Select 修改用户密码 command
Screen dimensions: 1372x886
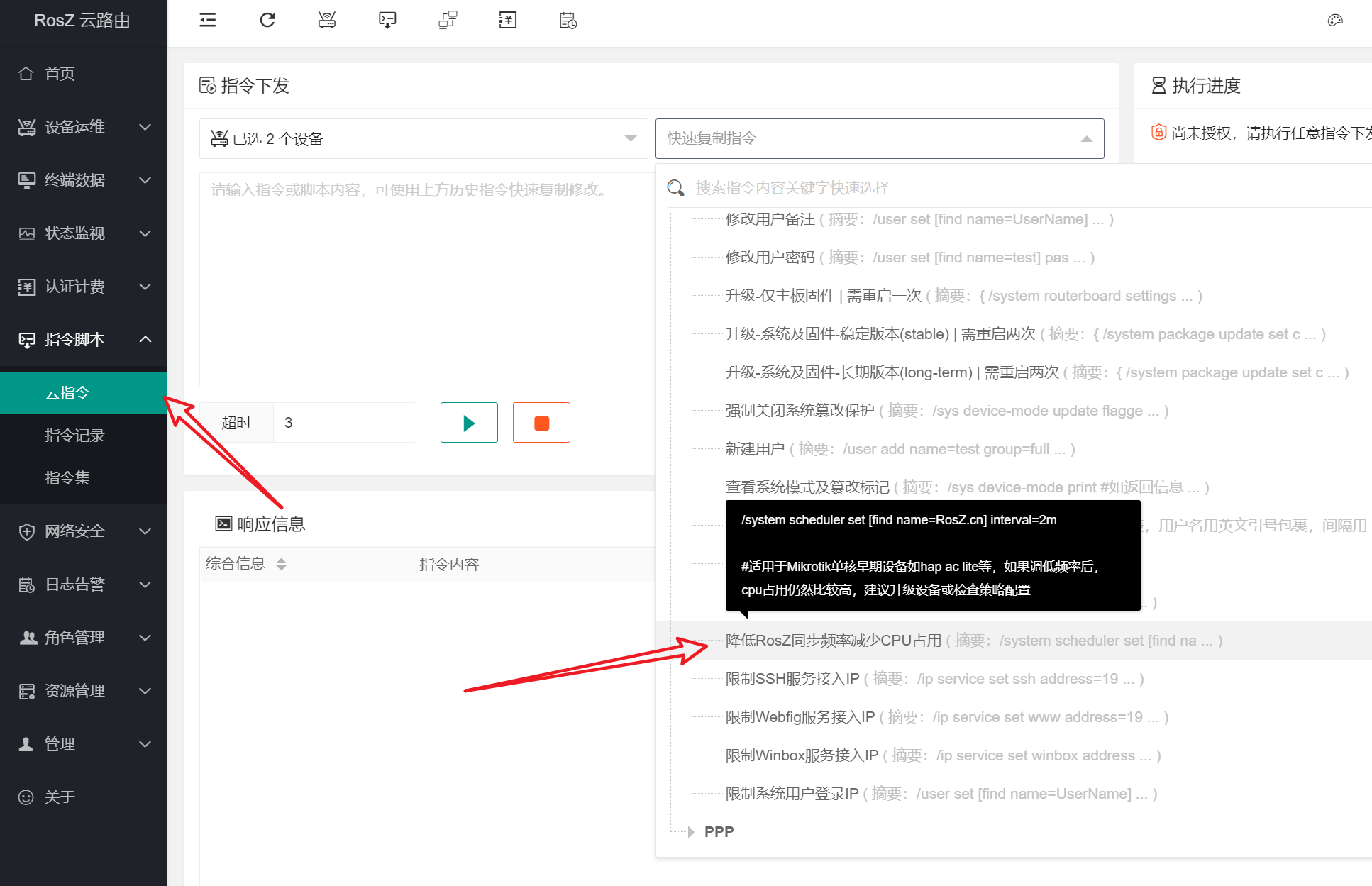point(910,258)
